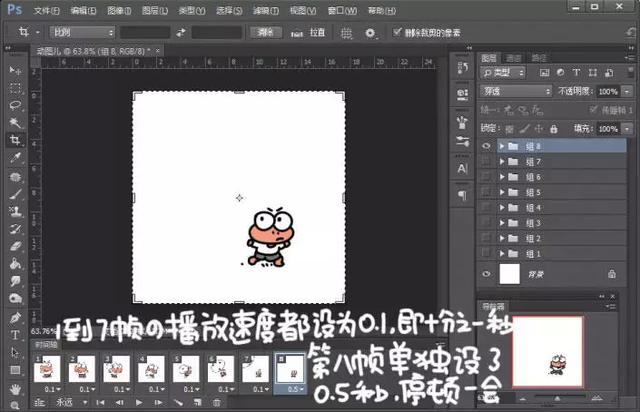
Task: Open the layer filter type dropdown
Action: point(503,73)
